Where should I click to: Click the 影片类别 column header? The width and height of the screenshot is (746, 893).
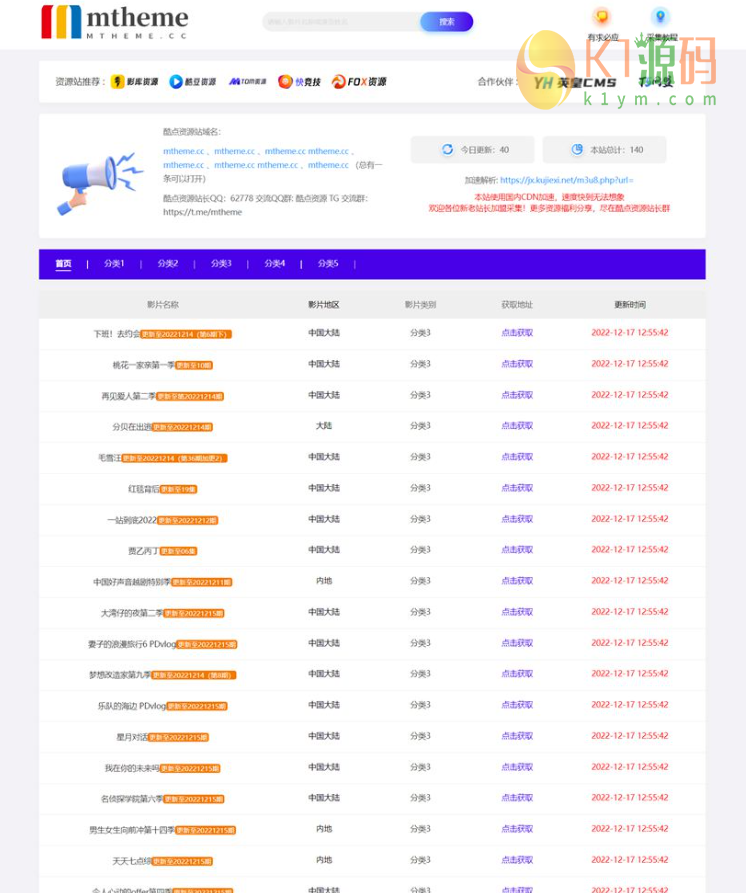pyautogui.click(x=420, y=305)
